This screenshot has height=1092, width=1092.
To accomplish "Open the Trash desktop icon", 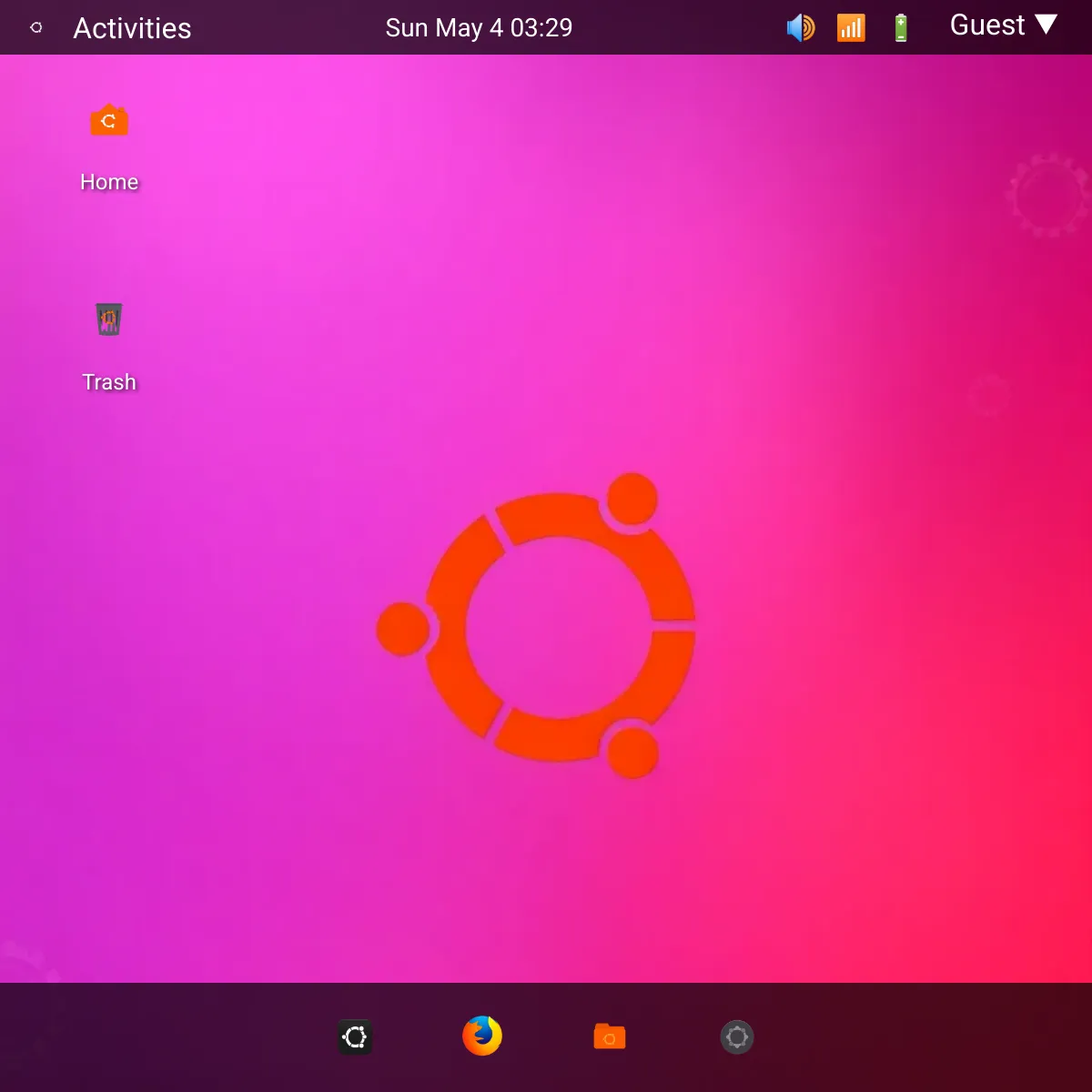I will [109, 319].
